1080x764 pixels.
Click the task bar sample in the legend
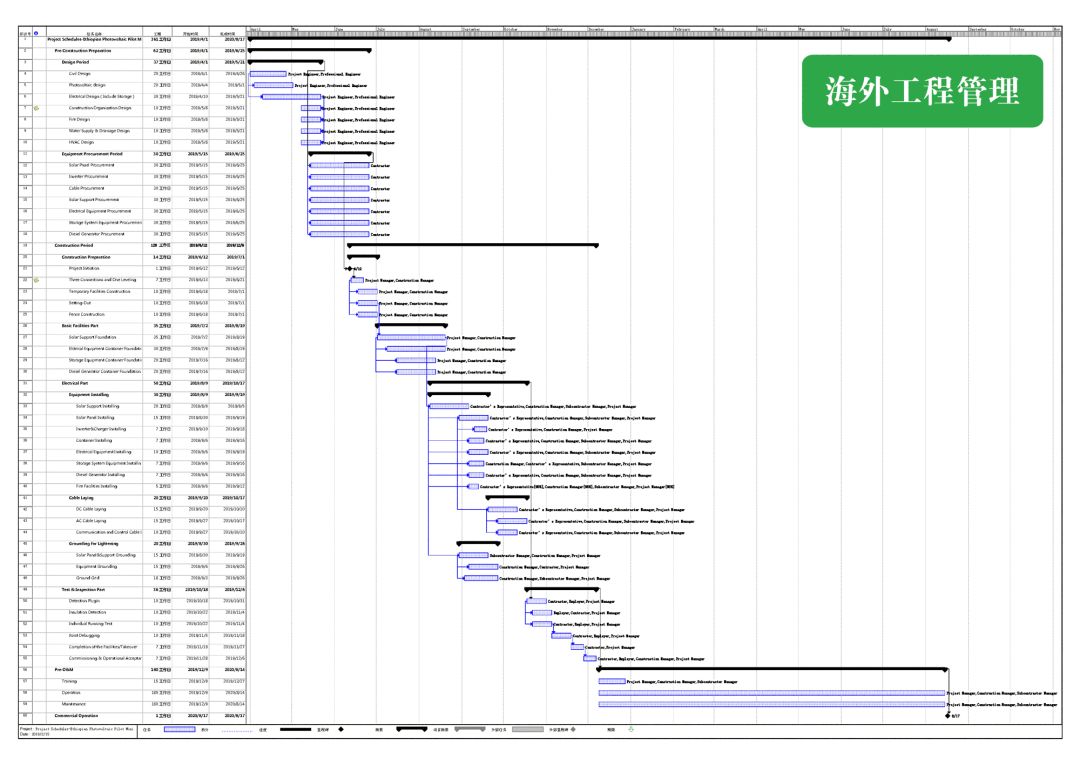tap(179, 729)
